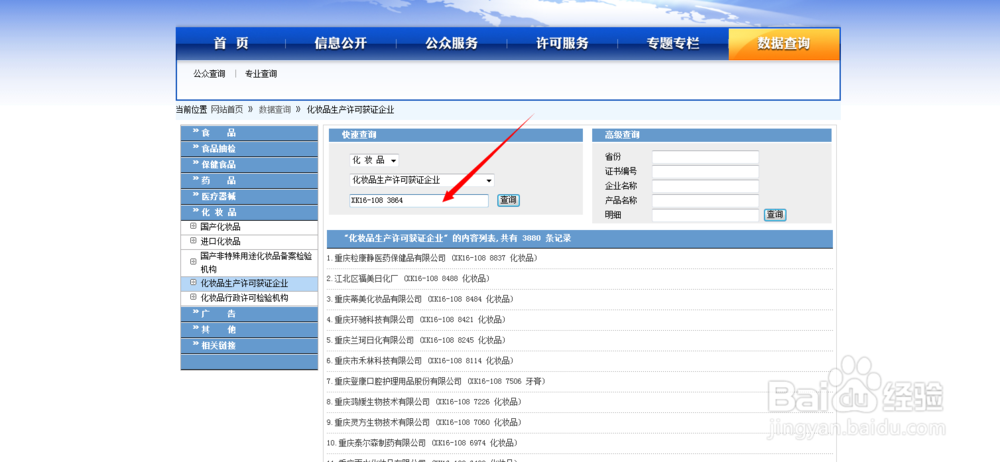
Task: Expand the 保健食品 sidebar category
Action: tap(249, 165)
